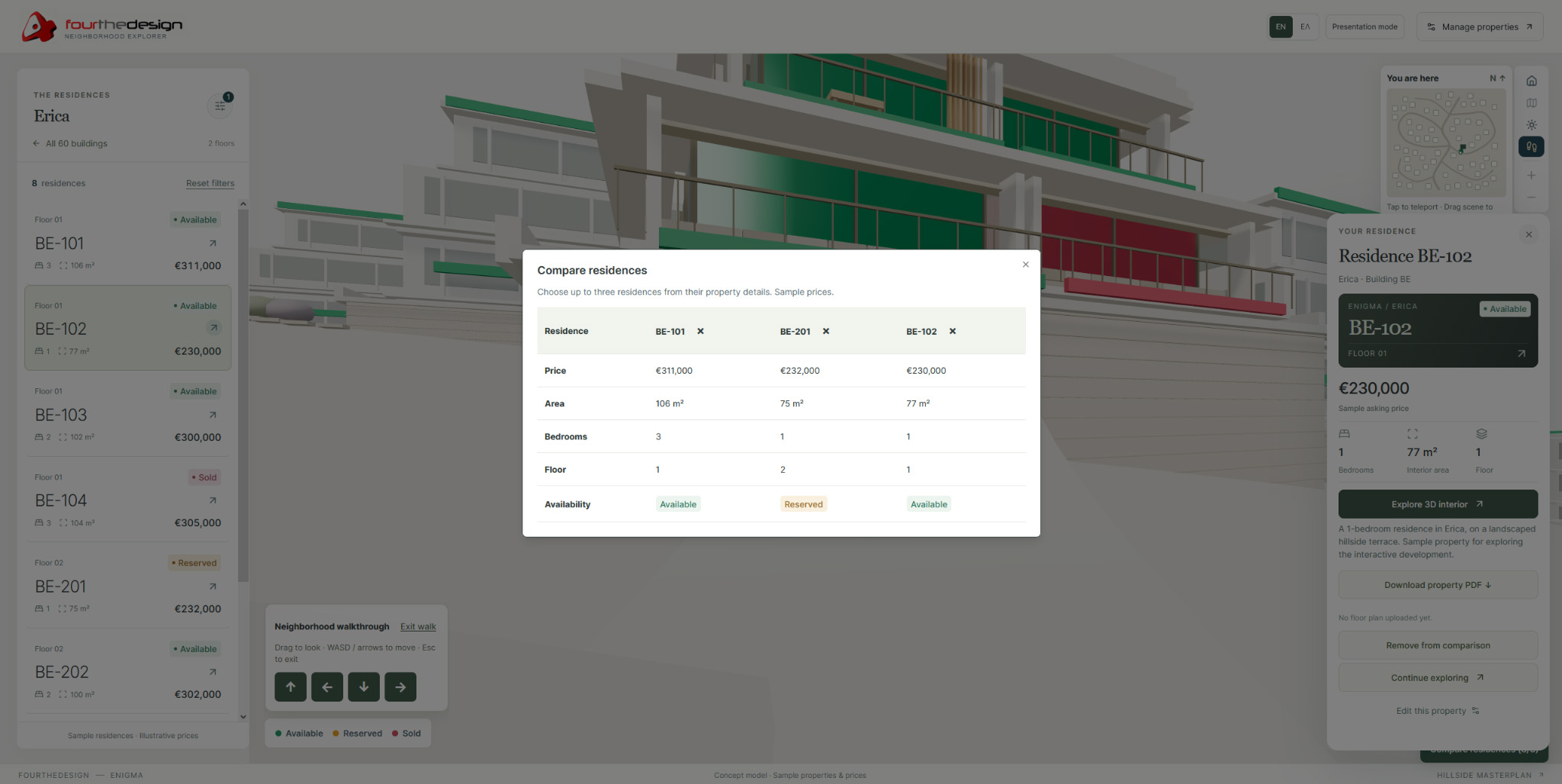Screen dimensions: 1562x784
Task: Move right with the right arrow
Action: point(400,686)
